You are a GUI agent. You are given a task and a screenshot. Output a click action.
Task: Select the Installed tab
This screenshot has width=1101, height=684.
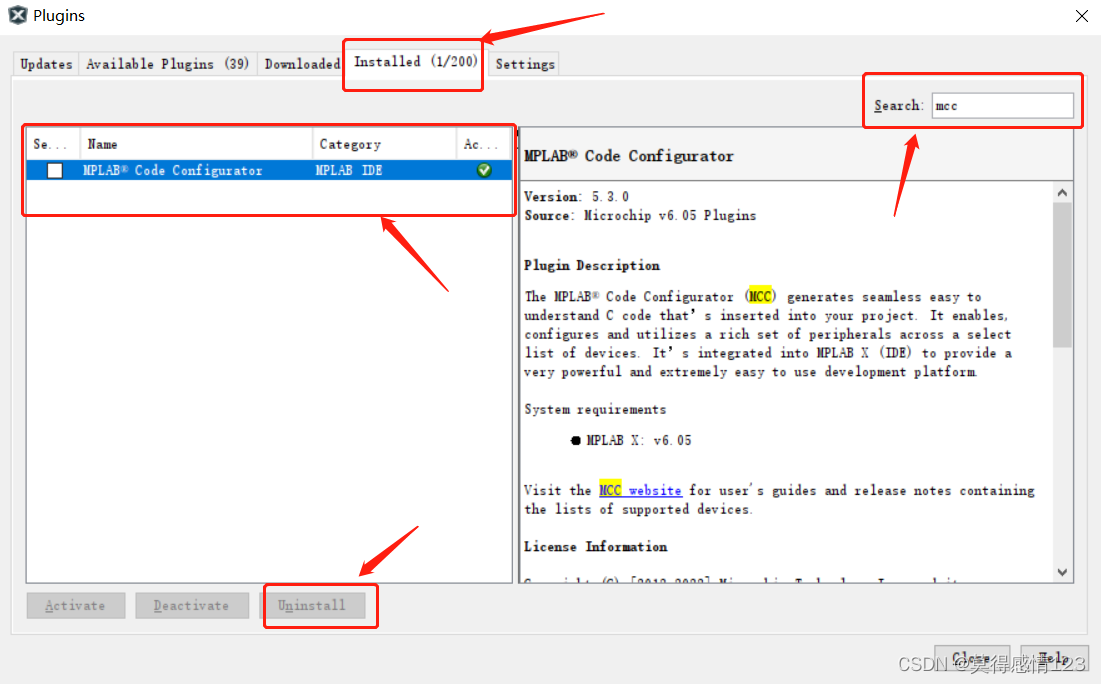coord(412,60)
